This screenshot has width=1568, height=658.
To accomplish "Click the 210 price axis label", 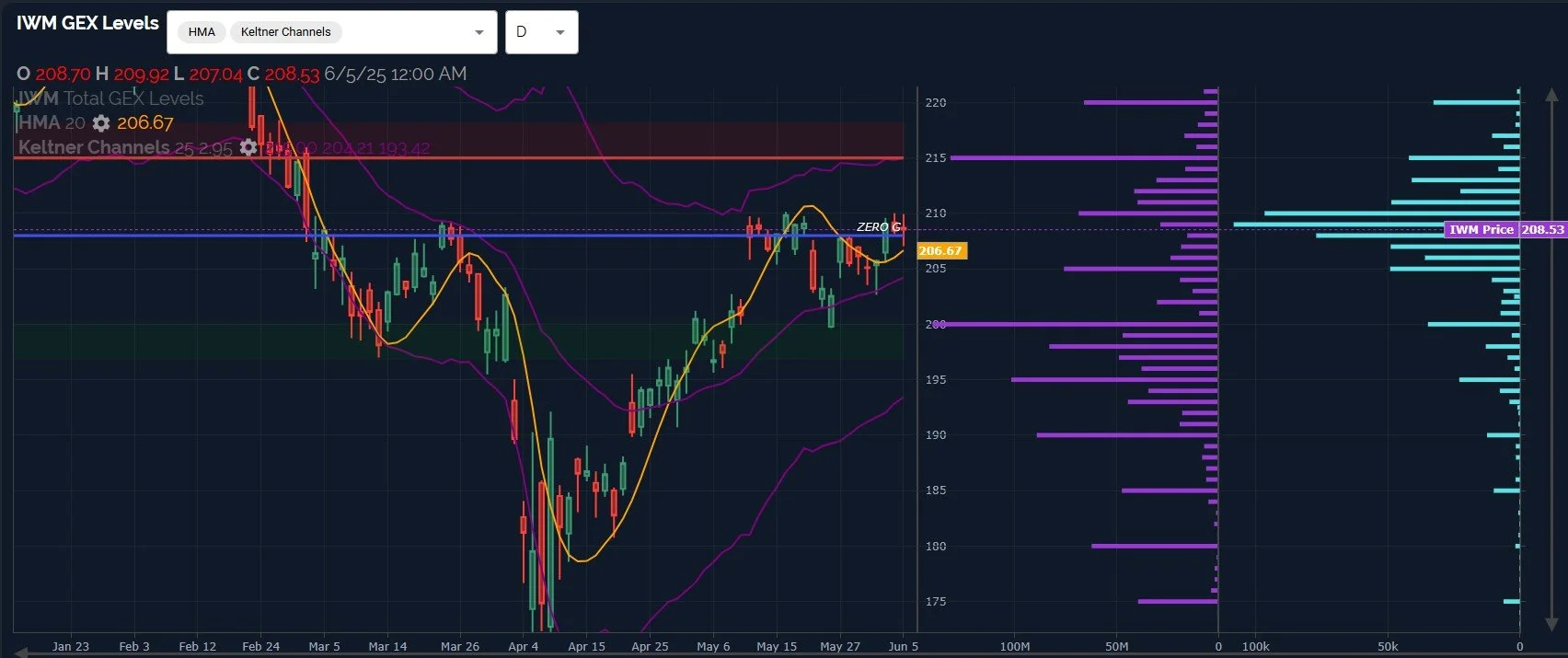I will [935, 213].
